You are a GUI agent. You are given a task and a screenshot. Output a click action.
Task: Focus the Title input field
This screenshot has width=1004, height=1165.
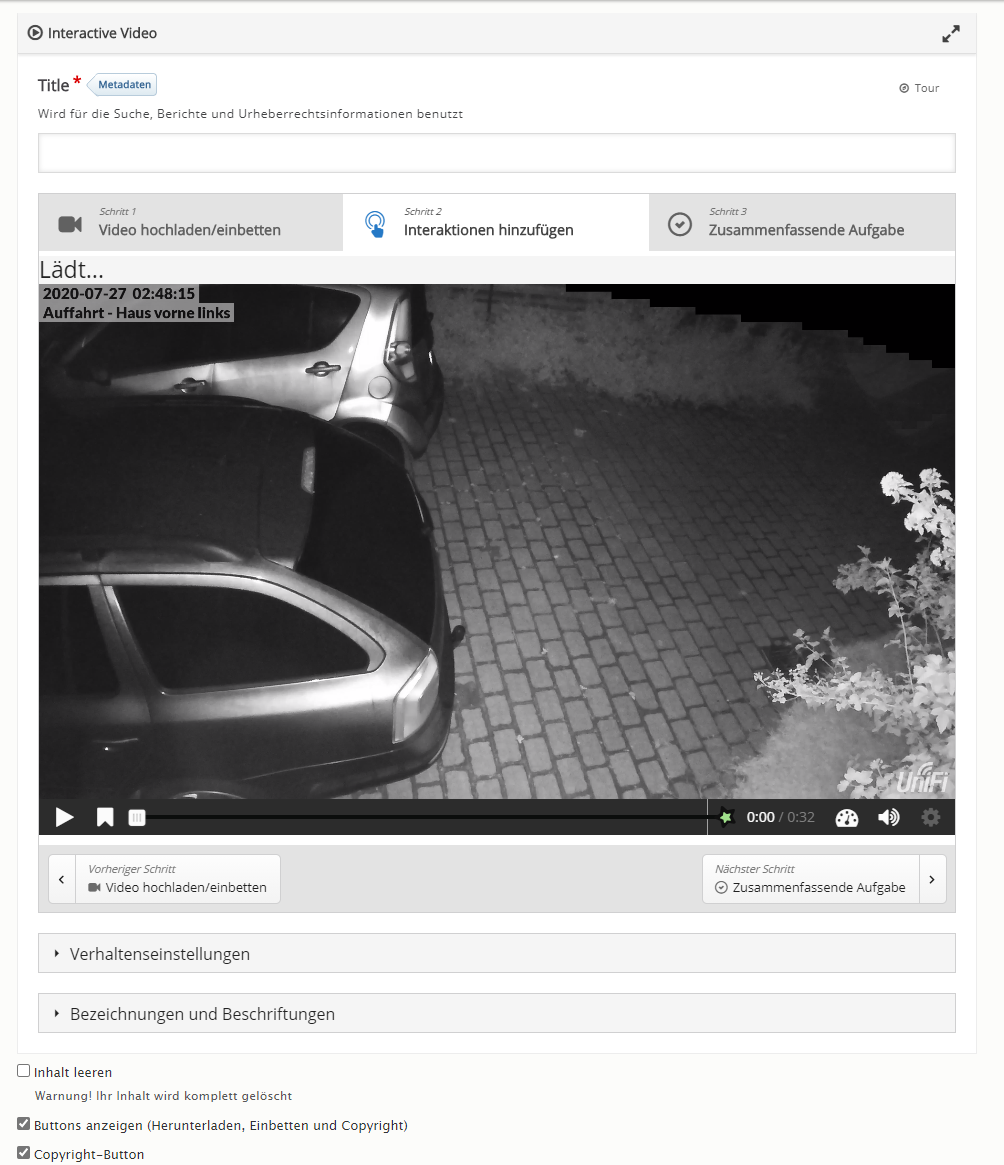point(496,153)
